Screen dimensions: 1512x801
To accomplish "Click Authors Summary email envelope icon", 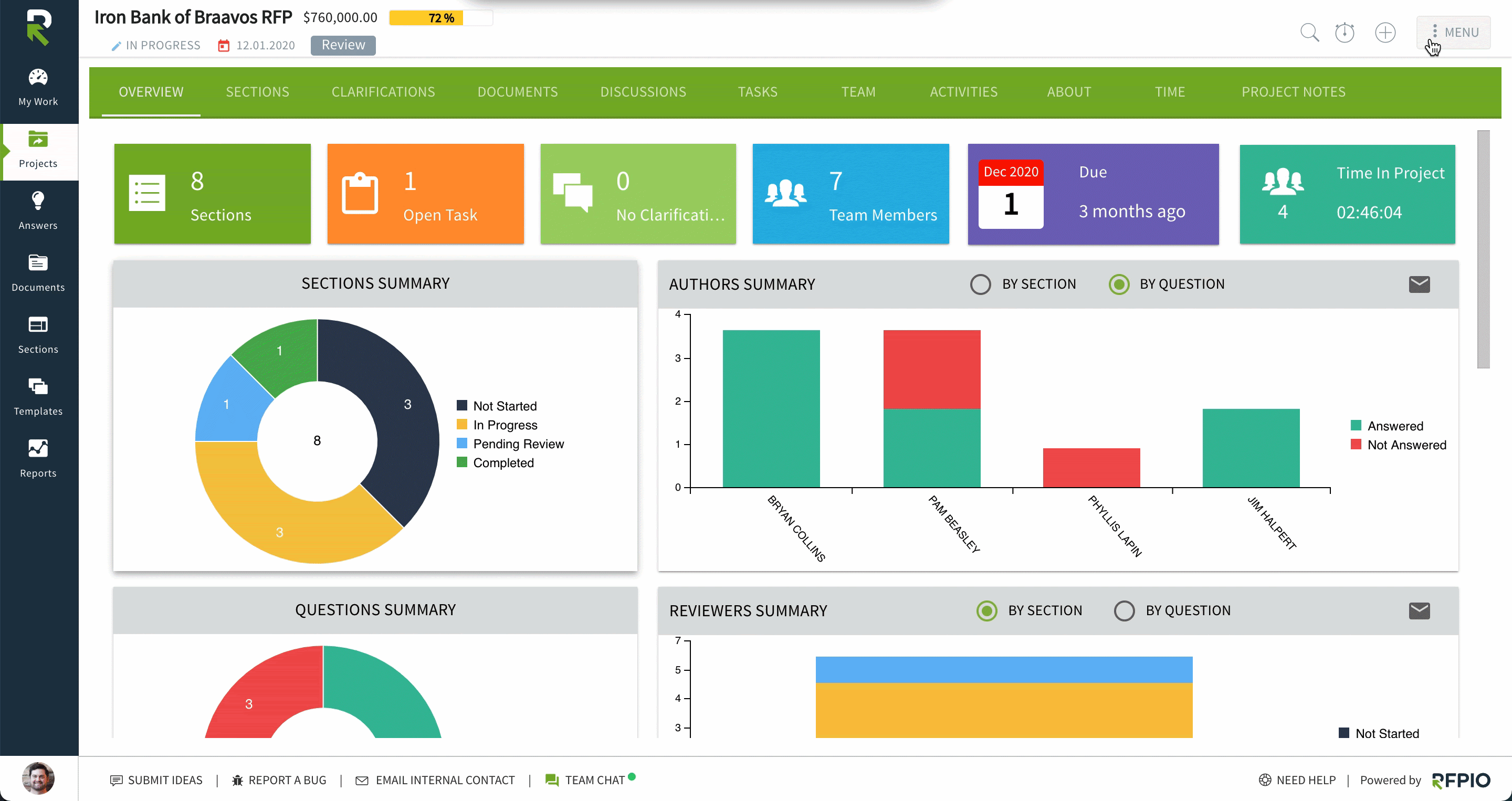I will pos(1419,284).
